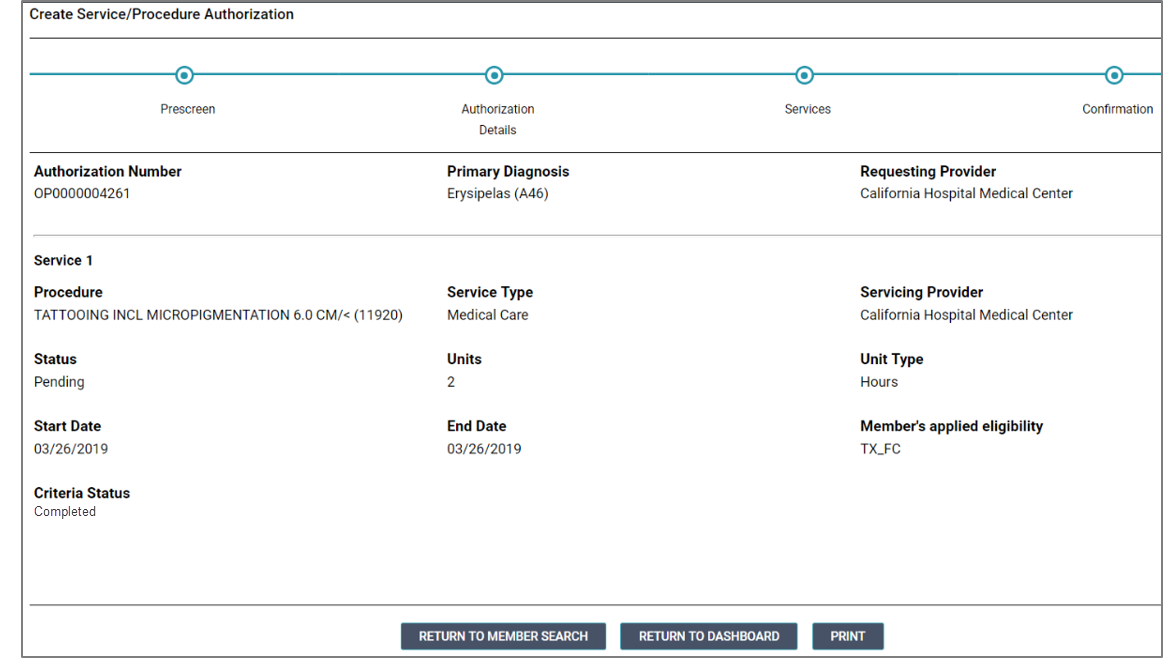Select the TX_FC eligibility value
Viewport: 1163px width, 658px height.
tap(880, 449)
